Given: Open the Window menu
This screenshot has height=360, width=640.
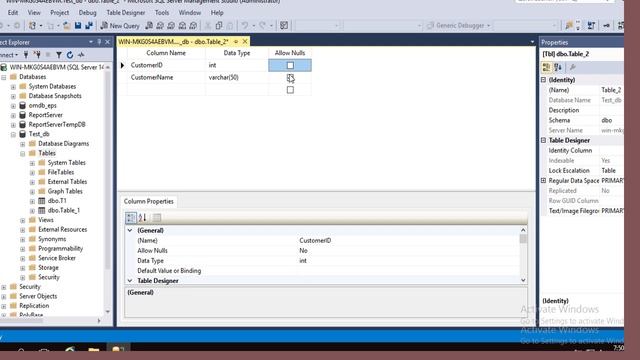Looking at the screenshot, I should 190,13.
